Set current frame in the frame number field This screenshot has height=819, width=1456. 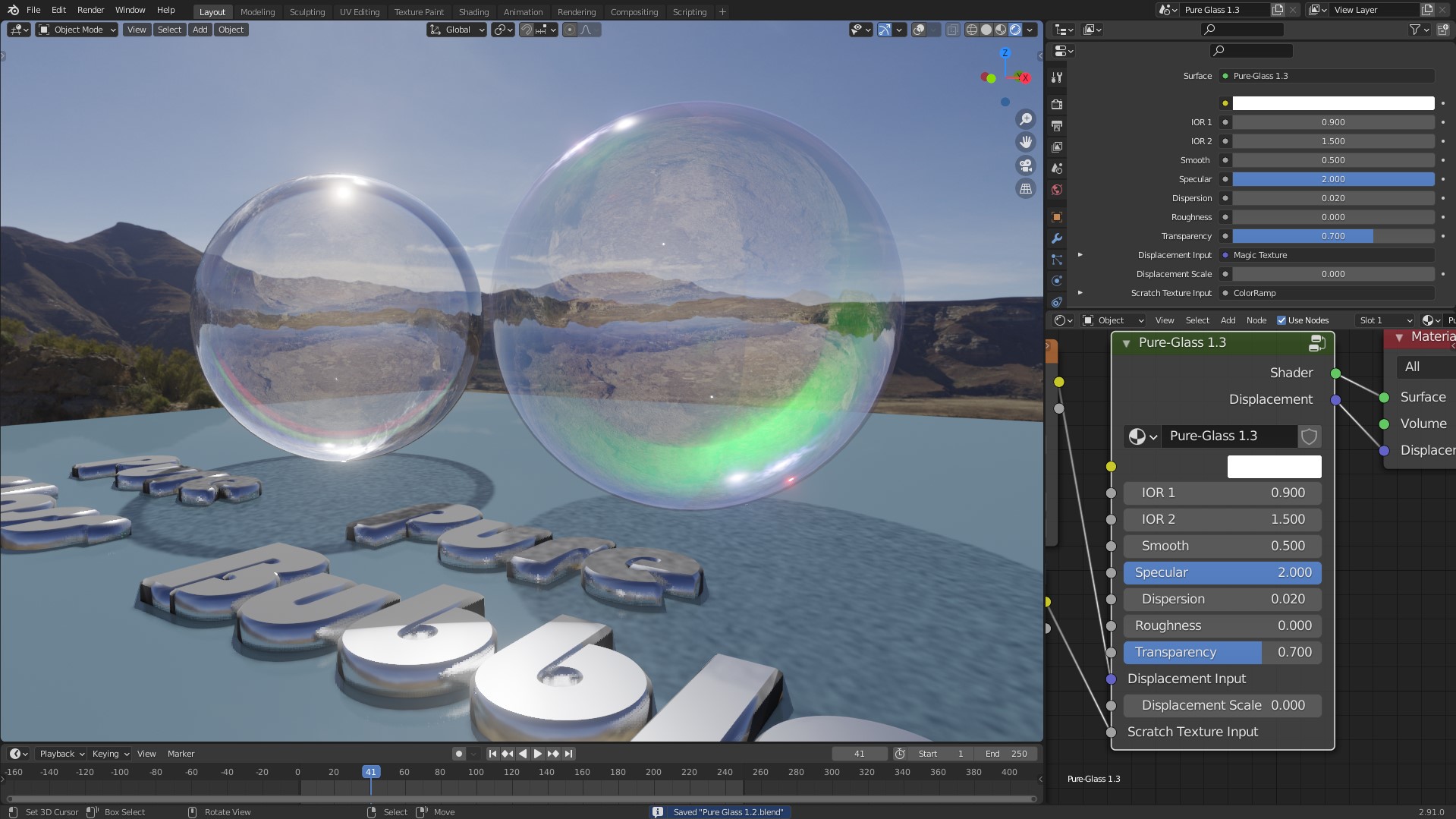coord(860,753)
